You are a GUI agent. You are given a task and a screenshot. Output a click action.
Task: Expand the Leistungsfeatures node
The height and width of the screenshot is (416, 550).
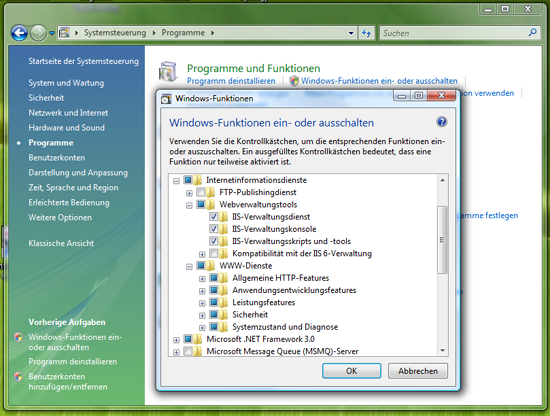pos(202,303)
